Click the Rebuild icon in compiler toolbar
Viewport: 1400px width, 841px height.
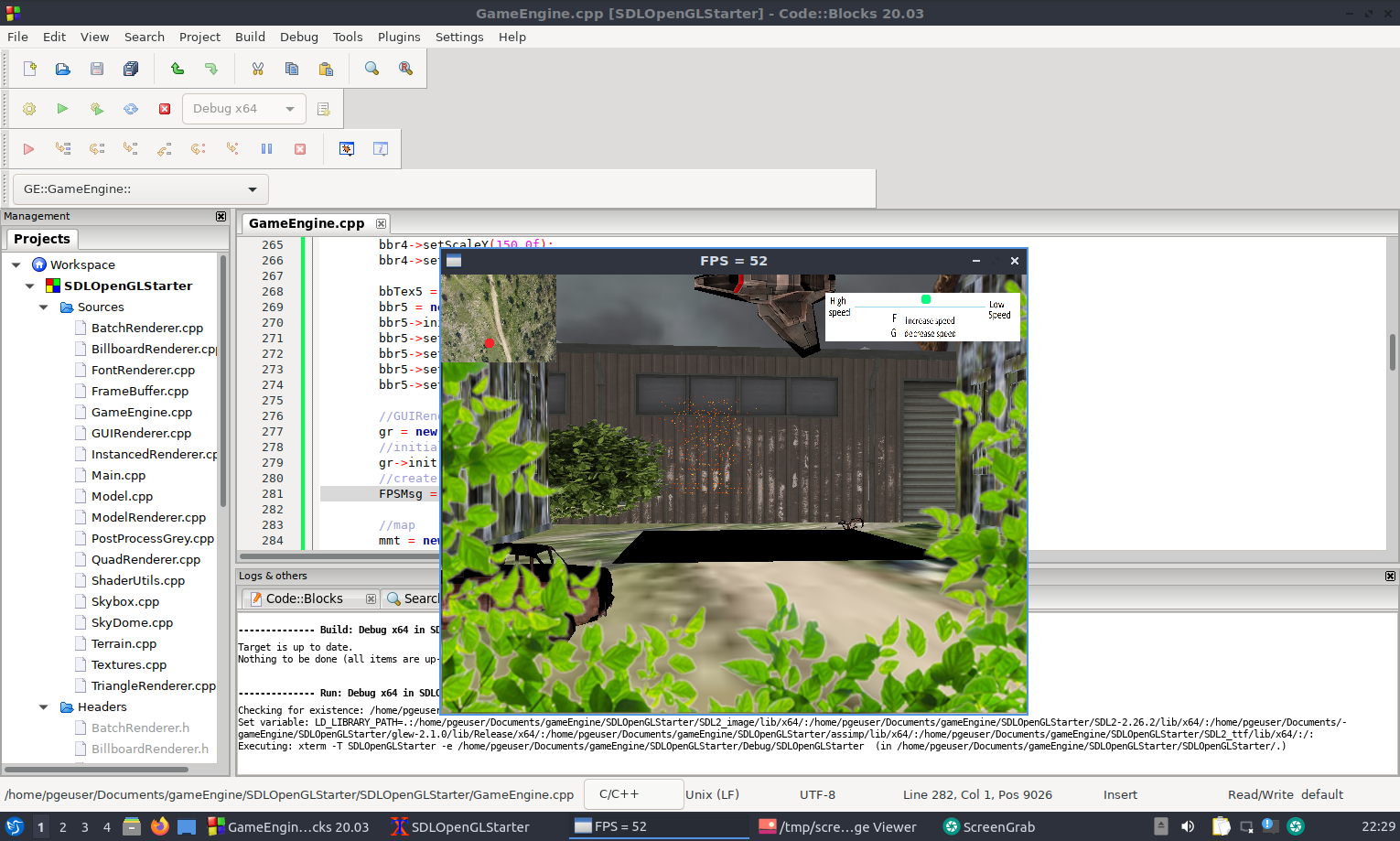(131, 109)
